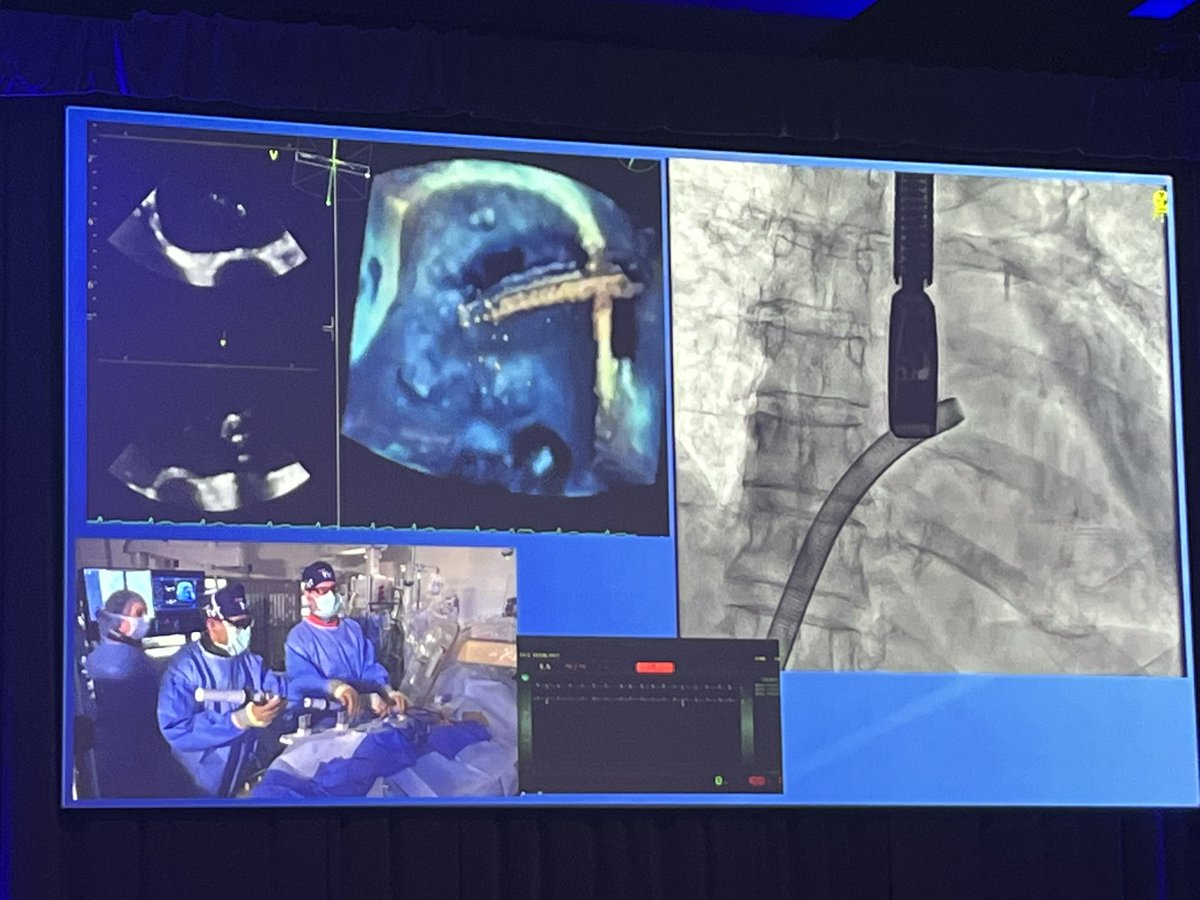Click the yellow icon at fluoroscopy top-right corner
The image size is (1200, 900).
[1161, 204]
